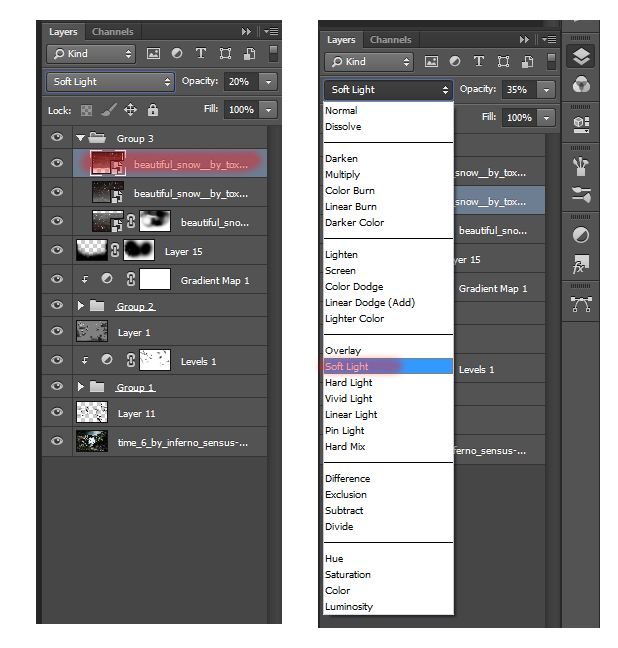This screenshot has height=648, width=618.
Task: Switch to Channels tab in right panel
Action: 391,40
